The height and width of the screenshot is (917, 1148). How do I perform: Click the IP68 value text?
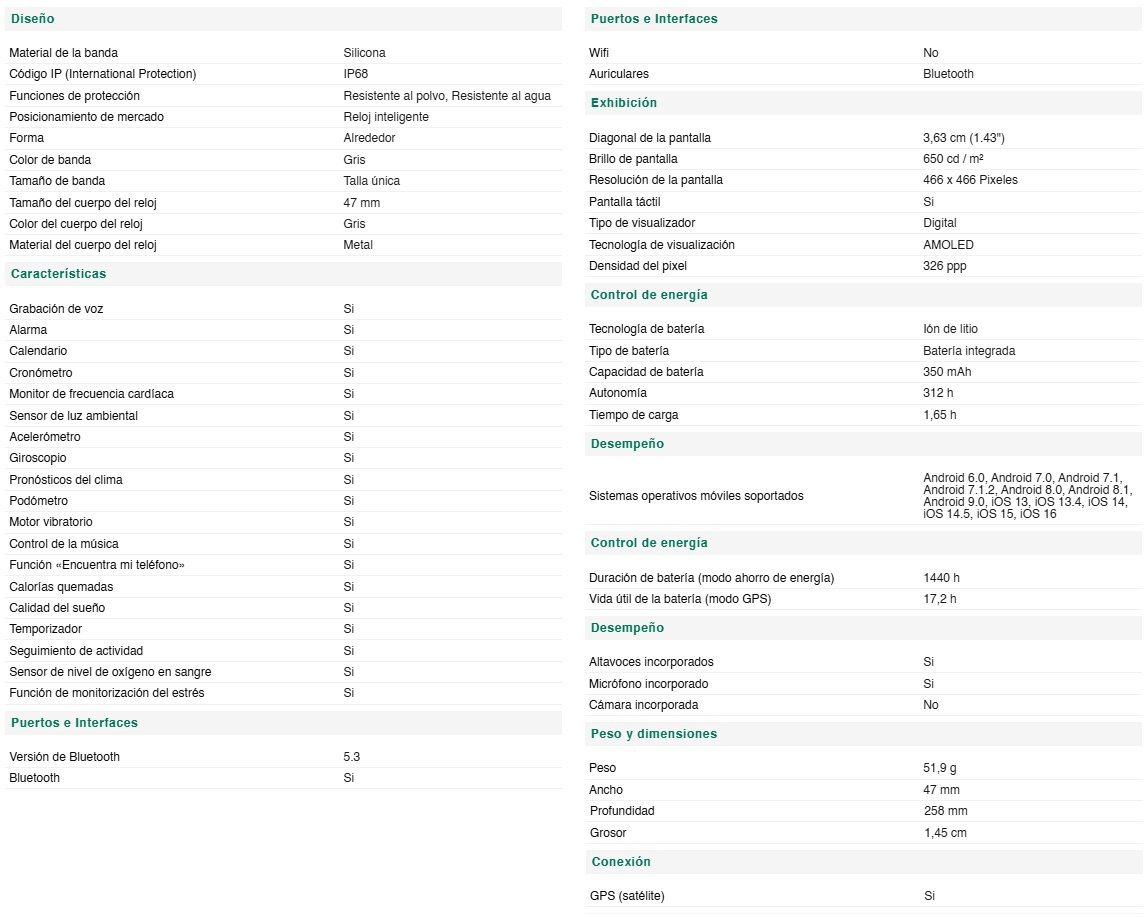356,74
